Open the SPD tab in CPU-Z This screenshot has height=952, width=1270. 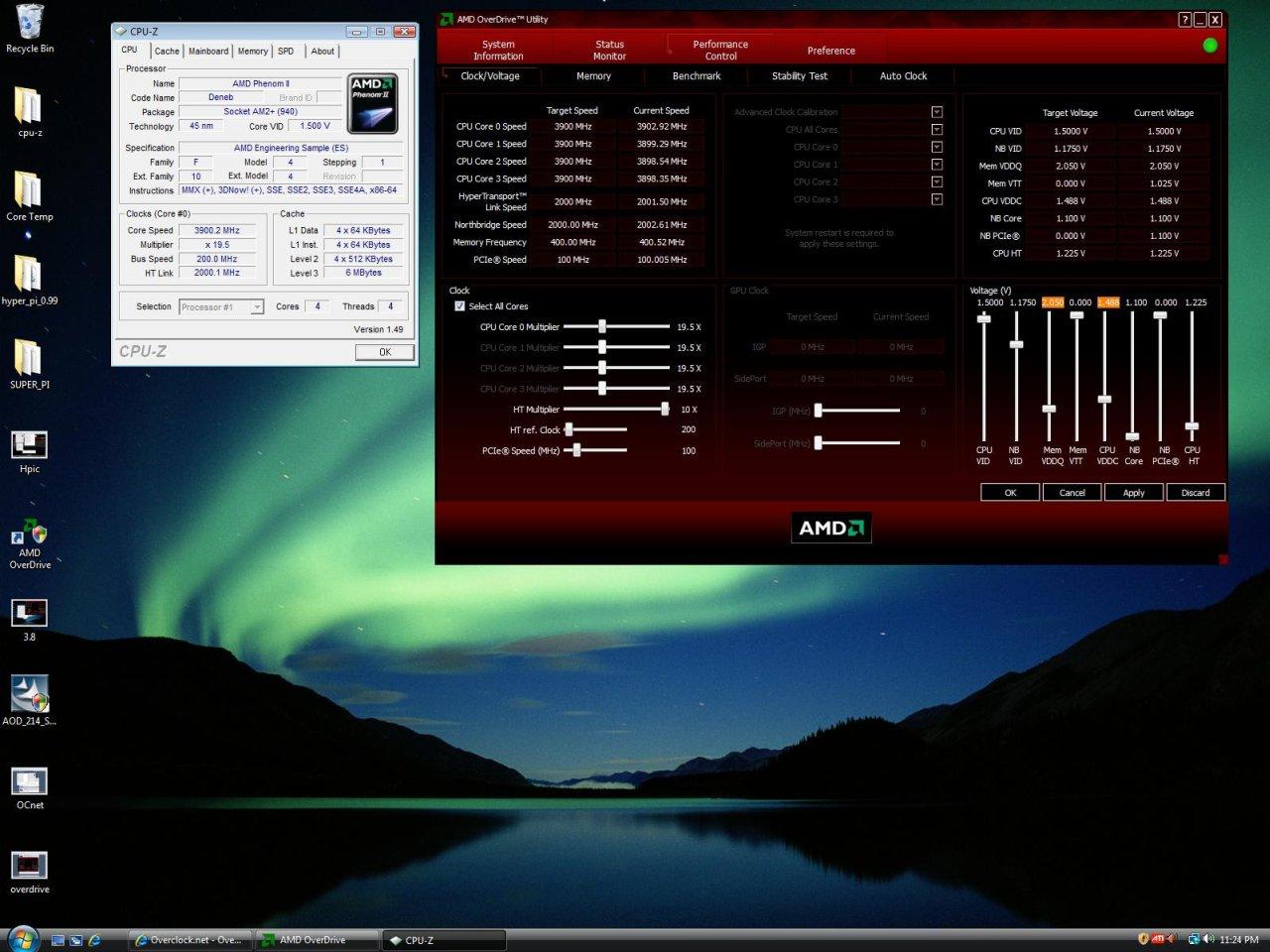point(286,52)
